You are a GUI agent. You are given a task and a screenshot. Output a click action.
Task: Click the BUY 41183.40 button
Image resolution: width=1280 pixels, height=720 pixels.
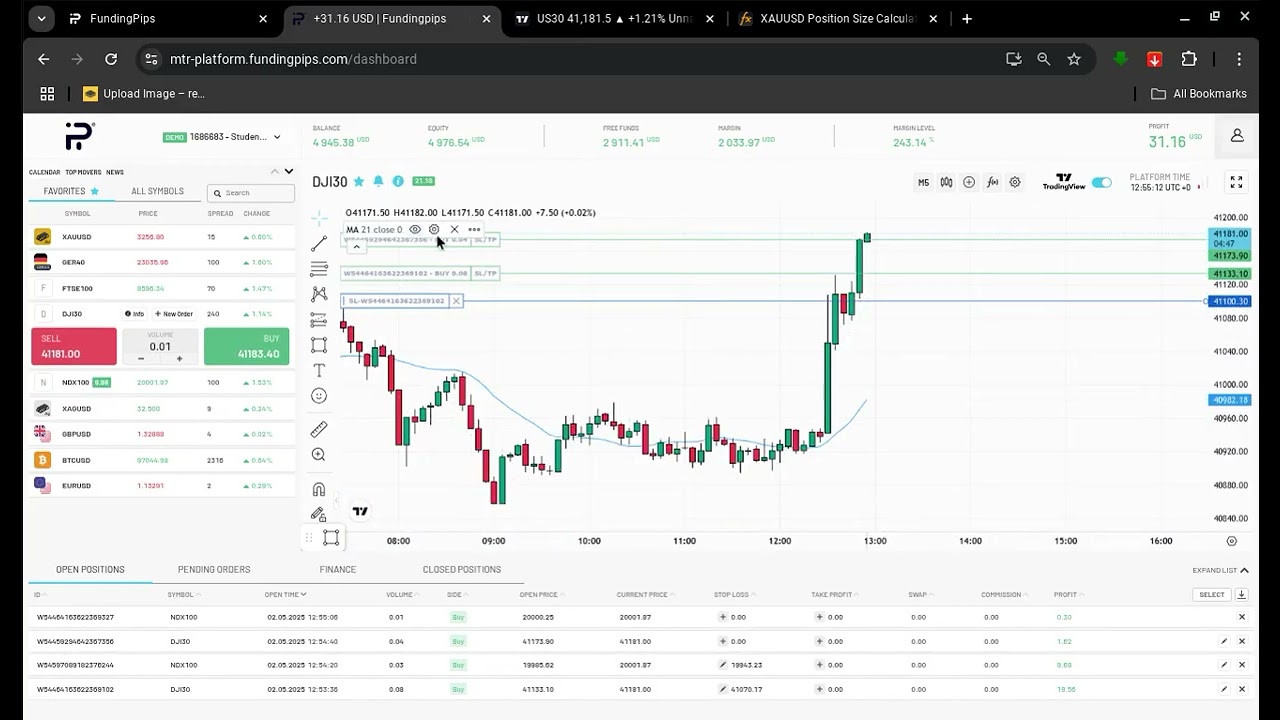click(246, 346)
